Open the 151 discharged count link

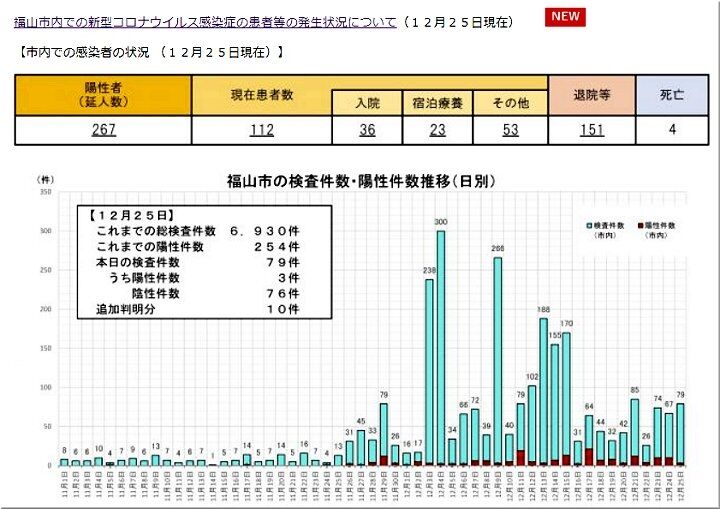coord(591,130)
